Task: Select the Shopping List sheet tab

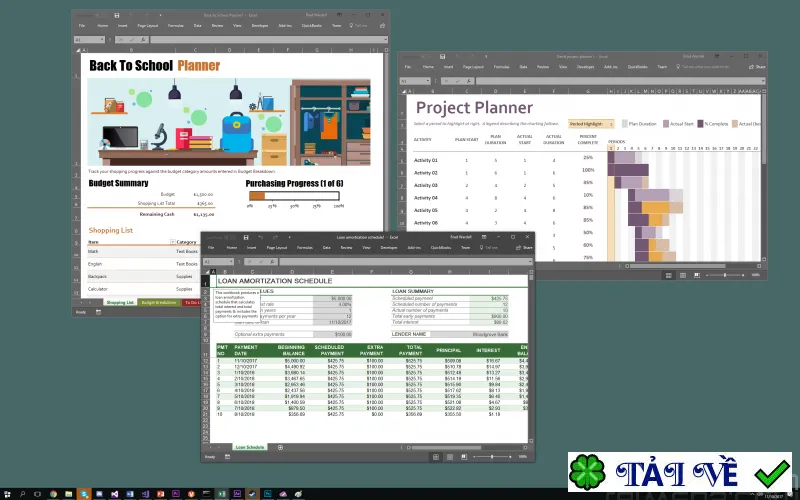Action: click(120, 303)
